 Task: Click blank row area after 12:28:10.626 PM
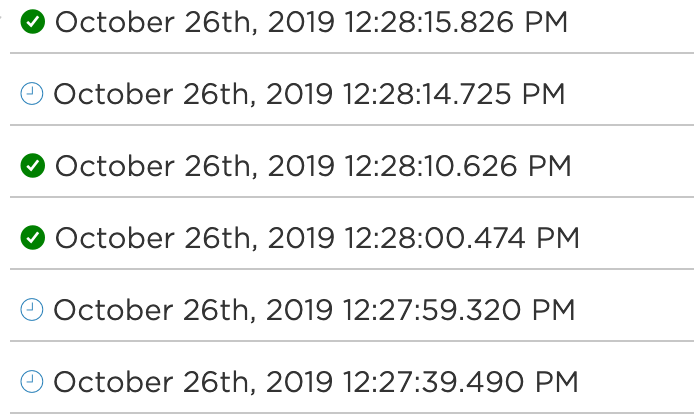pyautogui.click(x=633, y=166)
